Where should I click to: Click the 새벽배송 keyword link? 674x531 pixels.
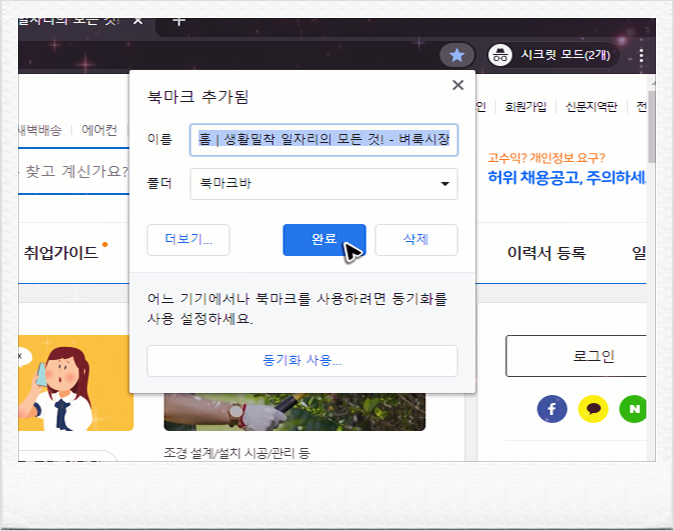click(x=40, y=130)
